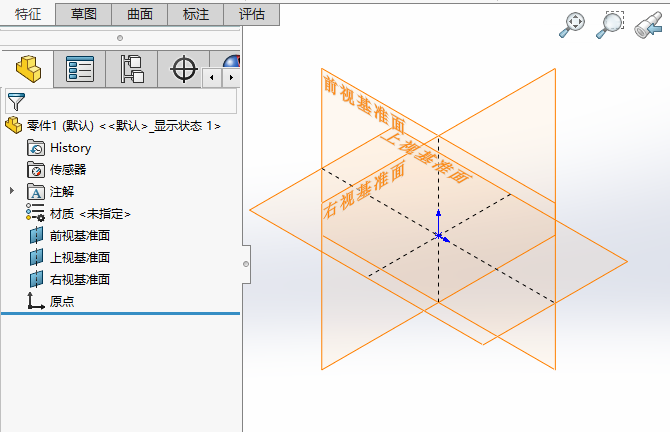This screenshot has height=432, width=670.
Task: Open the FeatureManager design tree tab
Action: [x=28, y=69]
